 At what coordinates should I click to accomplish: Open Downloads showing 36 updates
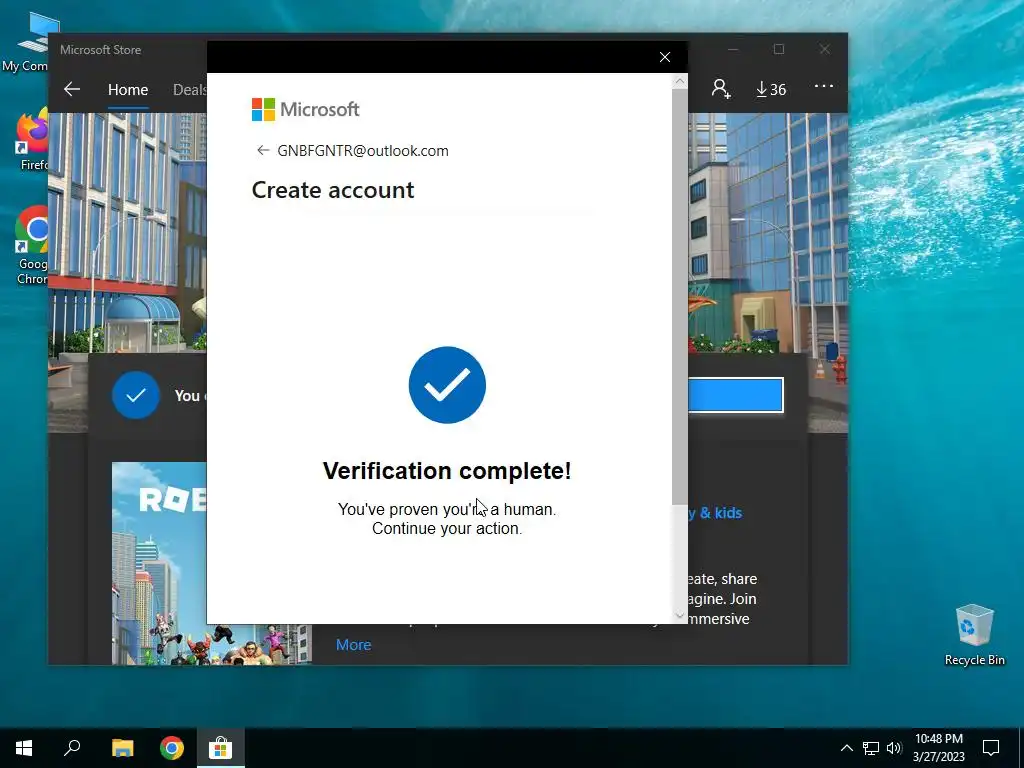[x=771, y=89]
